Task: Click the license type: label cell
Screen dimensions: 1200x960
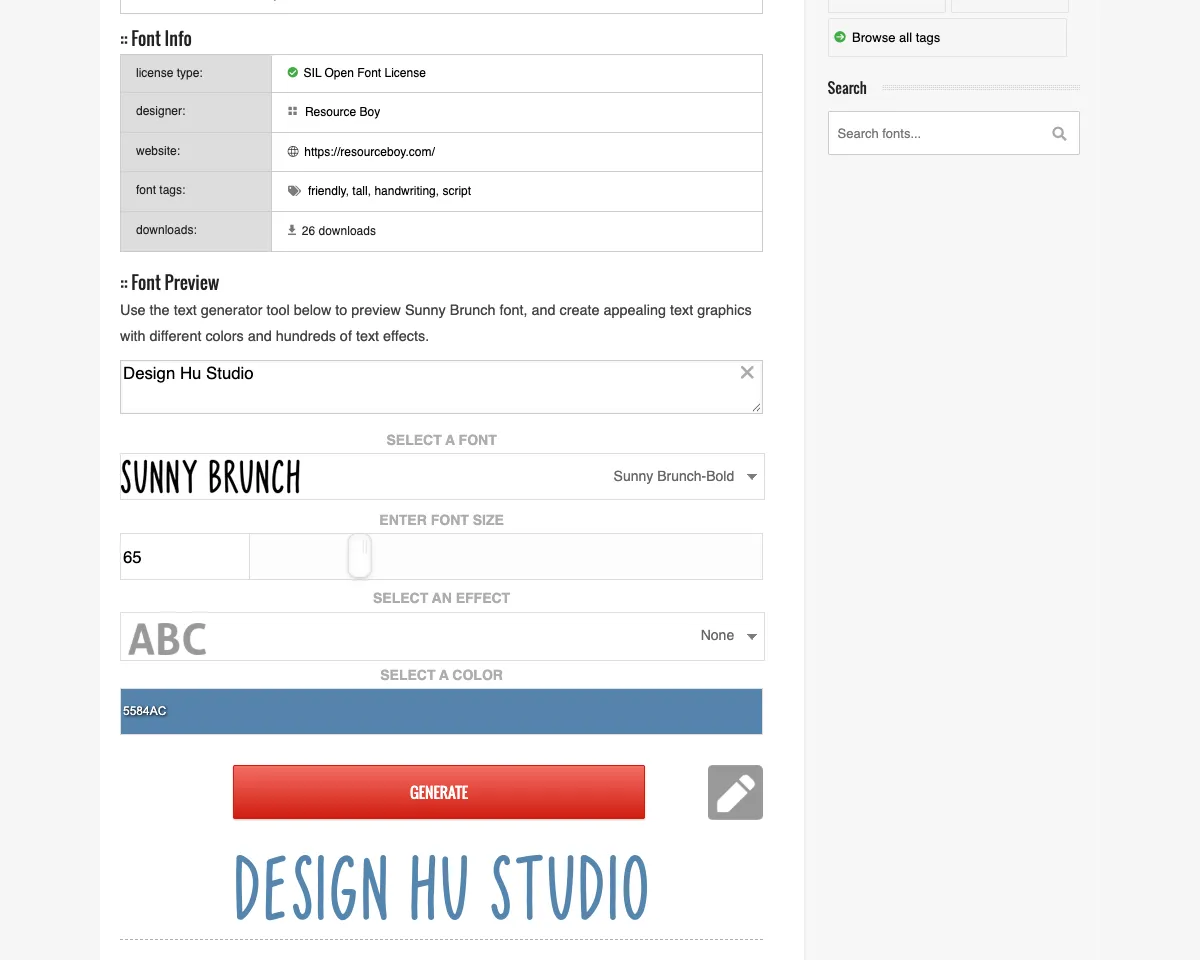Action: [x=196, y=73]
